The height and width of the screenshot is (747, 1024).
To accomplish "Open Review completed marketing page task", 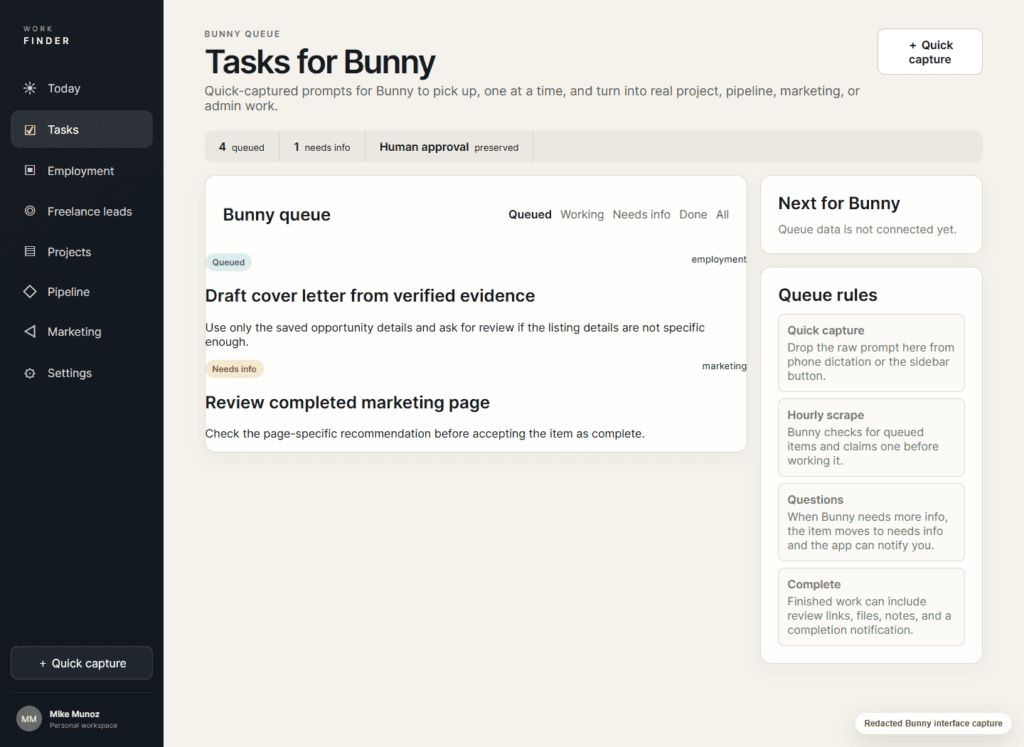I will [x=347, y=402].
